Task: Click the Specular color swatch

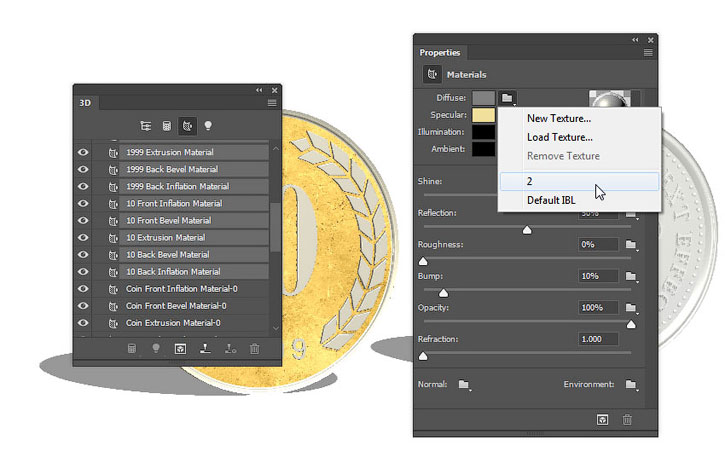Action: click(484, 115)
